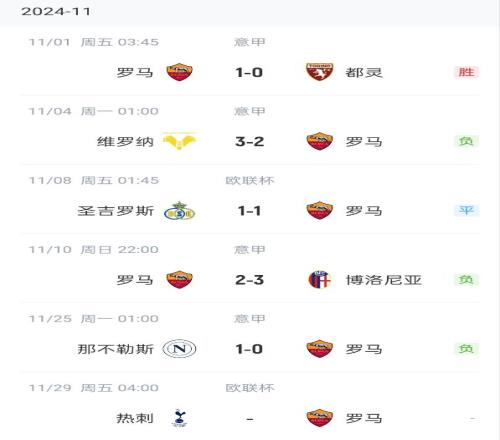Click the red 胜 result badge
This screenshot has width=500, height=440.
tap(466, 72)
